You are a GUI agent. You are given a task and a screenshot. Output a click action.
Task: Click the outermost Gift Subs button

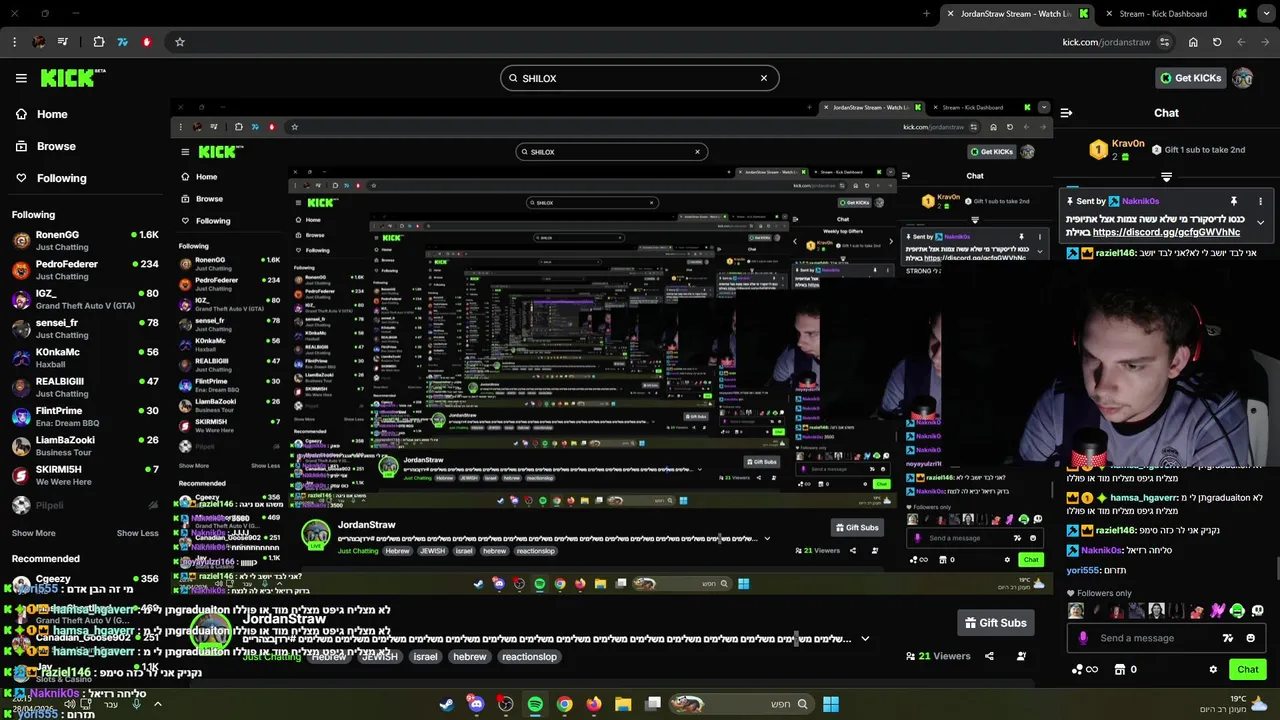pos(995,623)
